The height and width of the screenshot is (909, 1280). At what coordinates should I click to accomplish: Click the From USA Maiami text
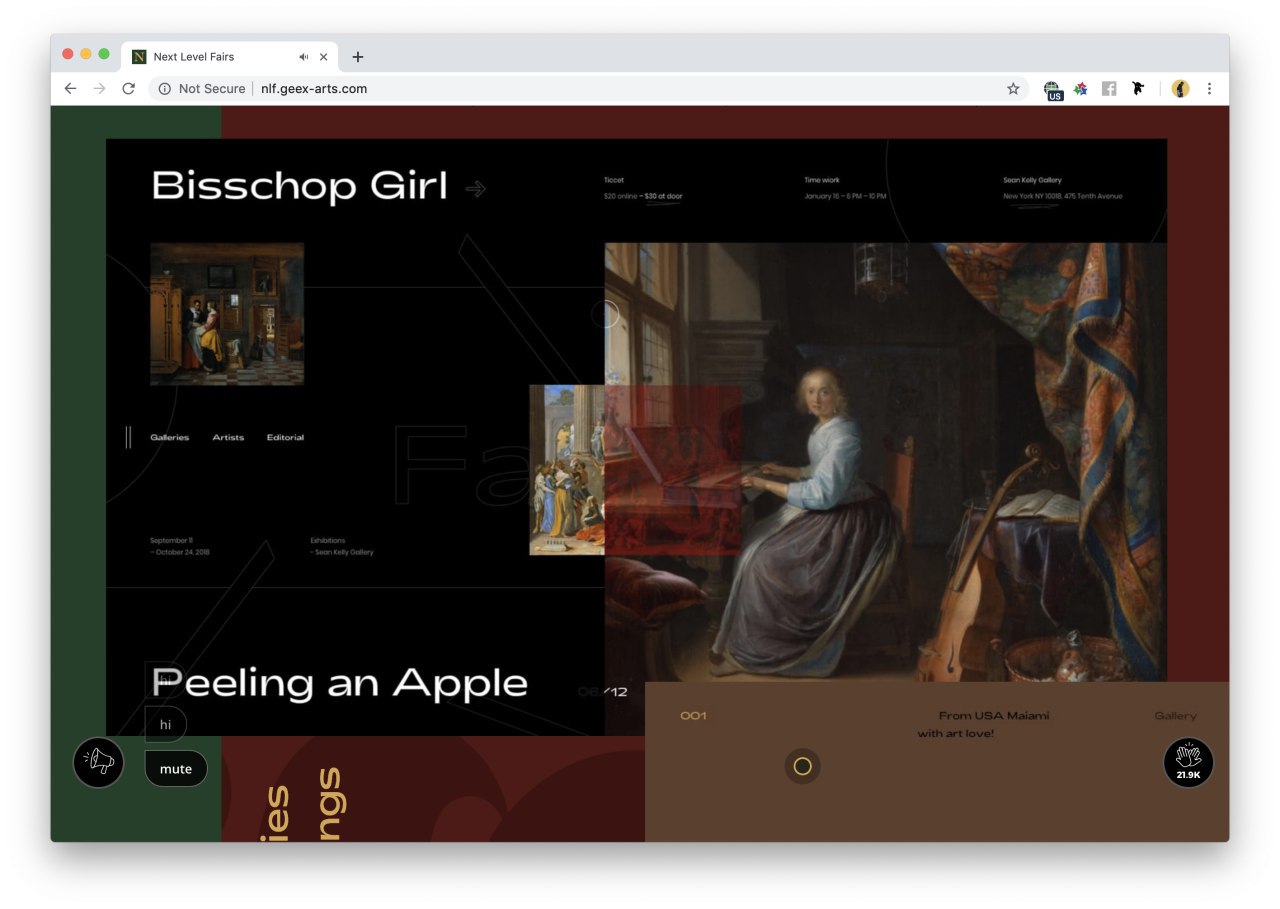(x=994, y=716)
